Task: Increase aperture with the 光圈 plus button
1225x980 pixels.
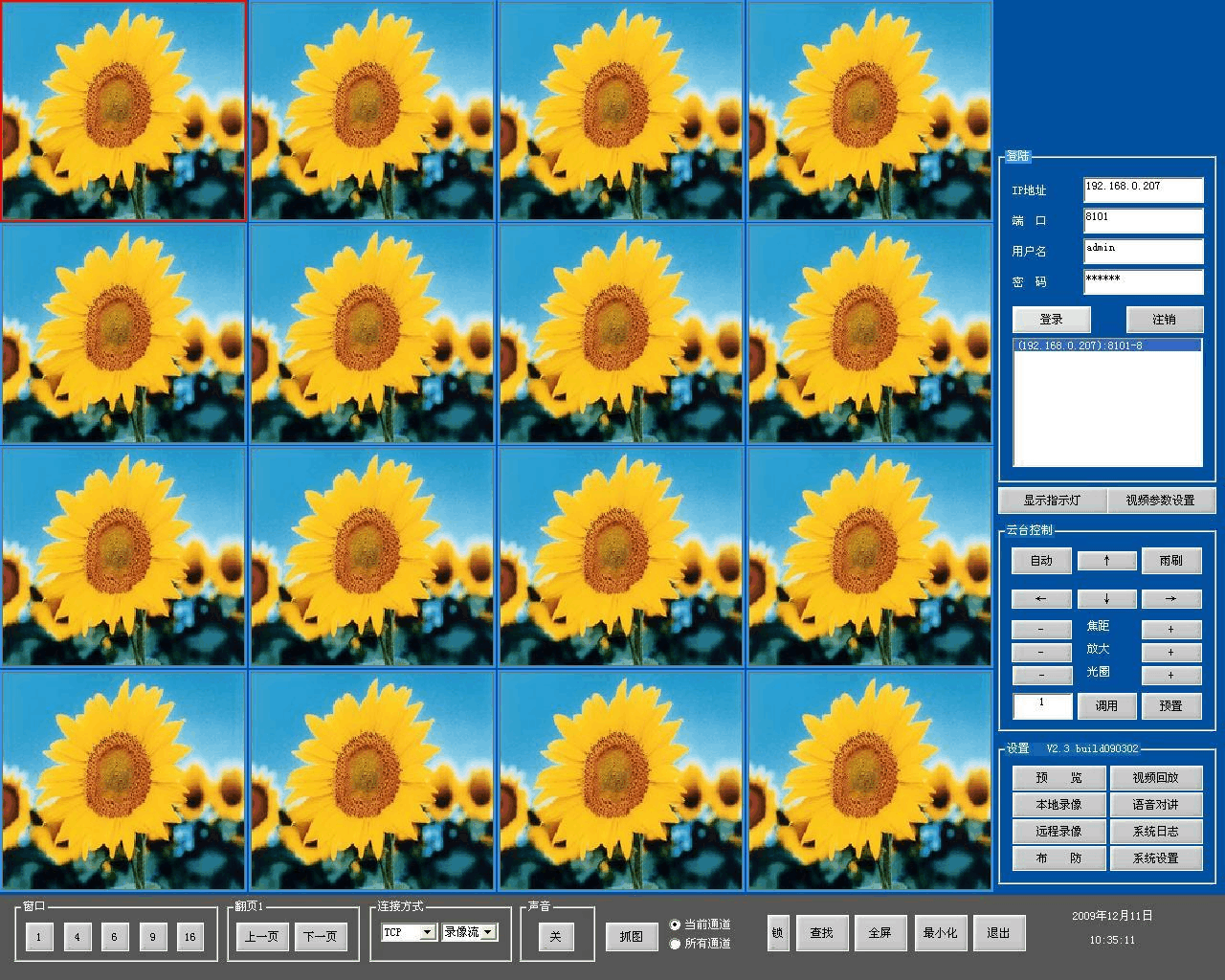Action: [1170, 676]
